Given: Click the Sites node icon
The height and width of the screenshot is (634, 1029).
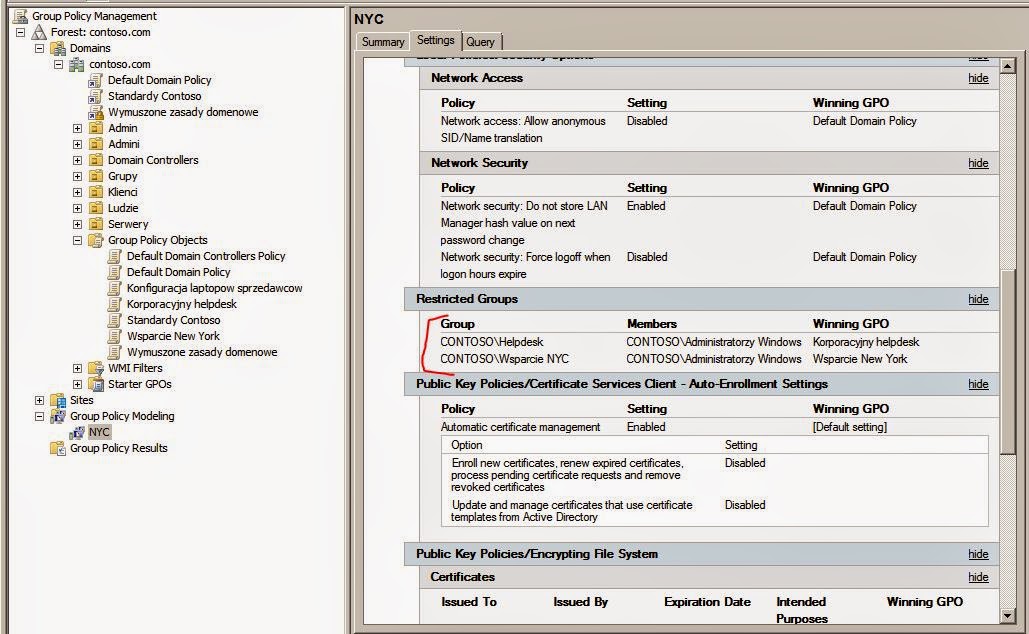Looking at the screenshot, I should click(58, 400).
